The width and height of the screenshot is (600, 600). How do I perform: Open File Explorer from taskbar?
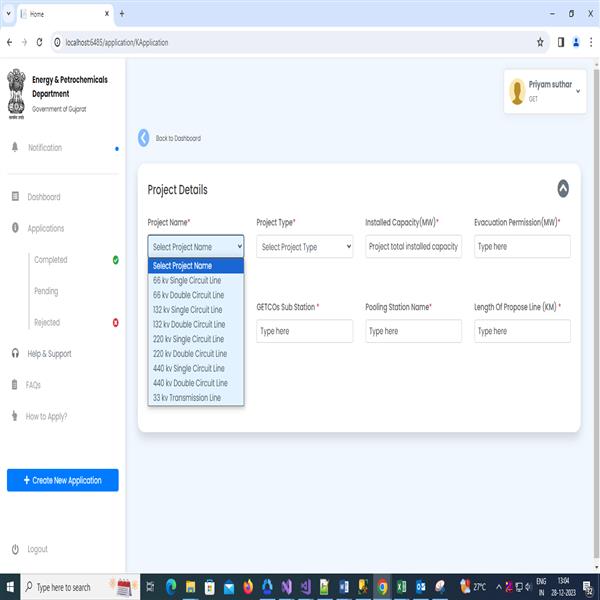(x=190, y=587)
